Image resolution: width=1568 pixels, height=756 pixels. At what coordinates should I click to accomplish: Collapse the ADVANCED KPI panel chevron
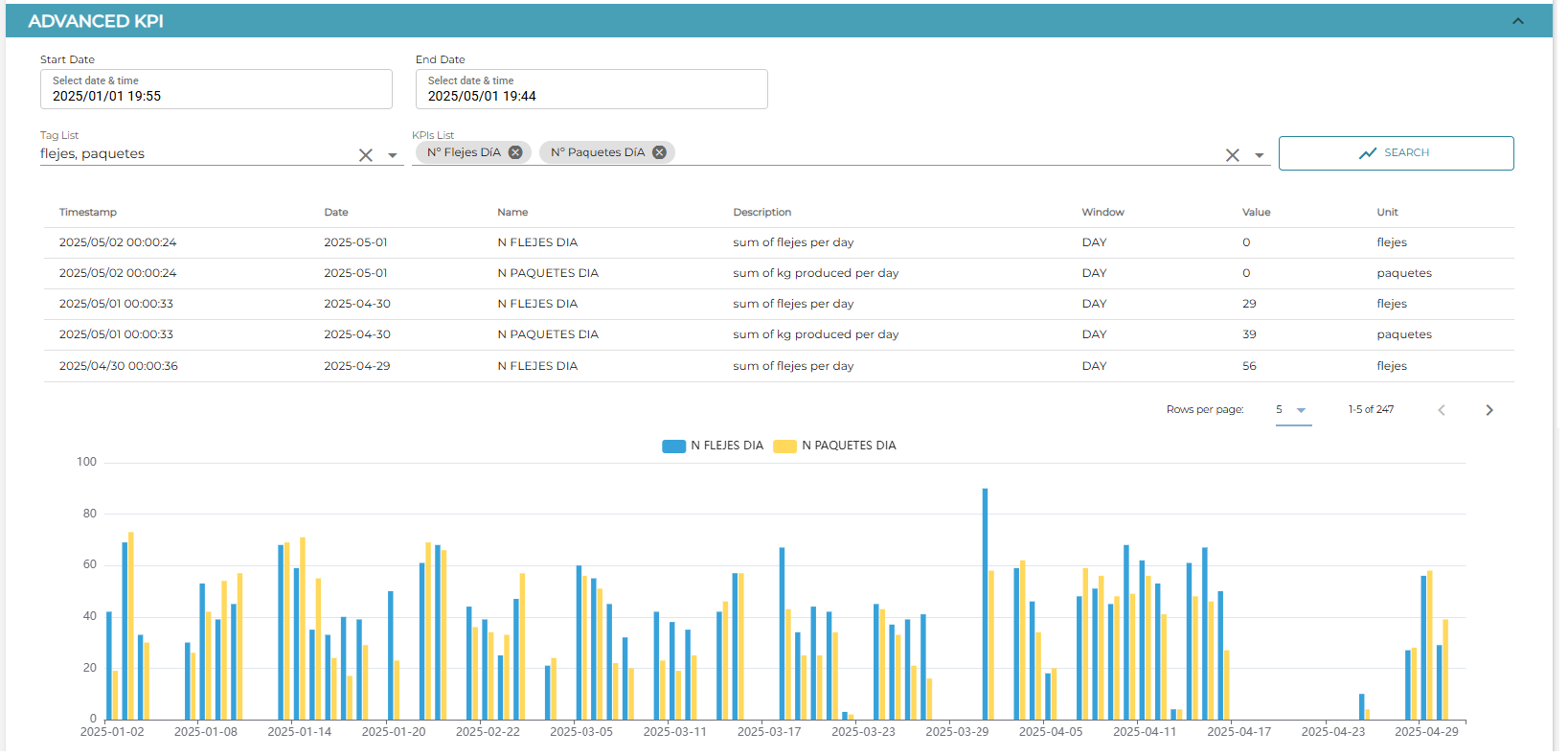coord(1517,21)
